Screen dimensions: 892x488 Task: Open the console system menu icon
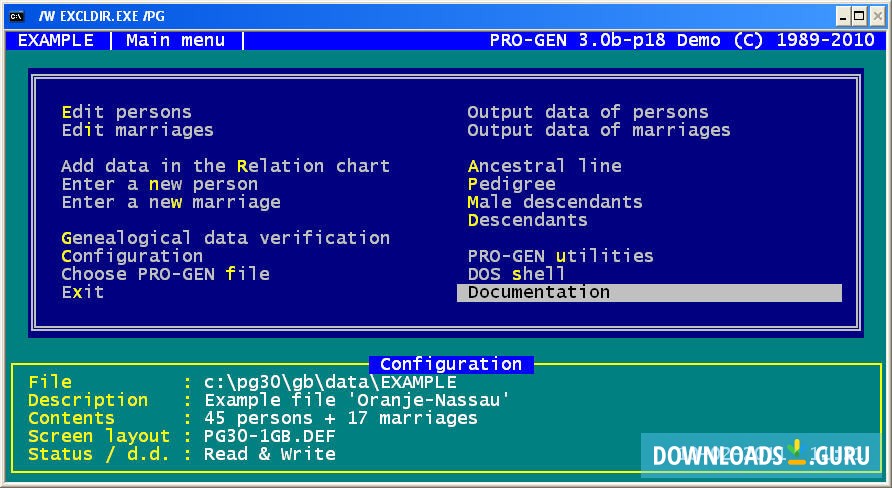pos(17,16)
